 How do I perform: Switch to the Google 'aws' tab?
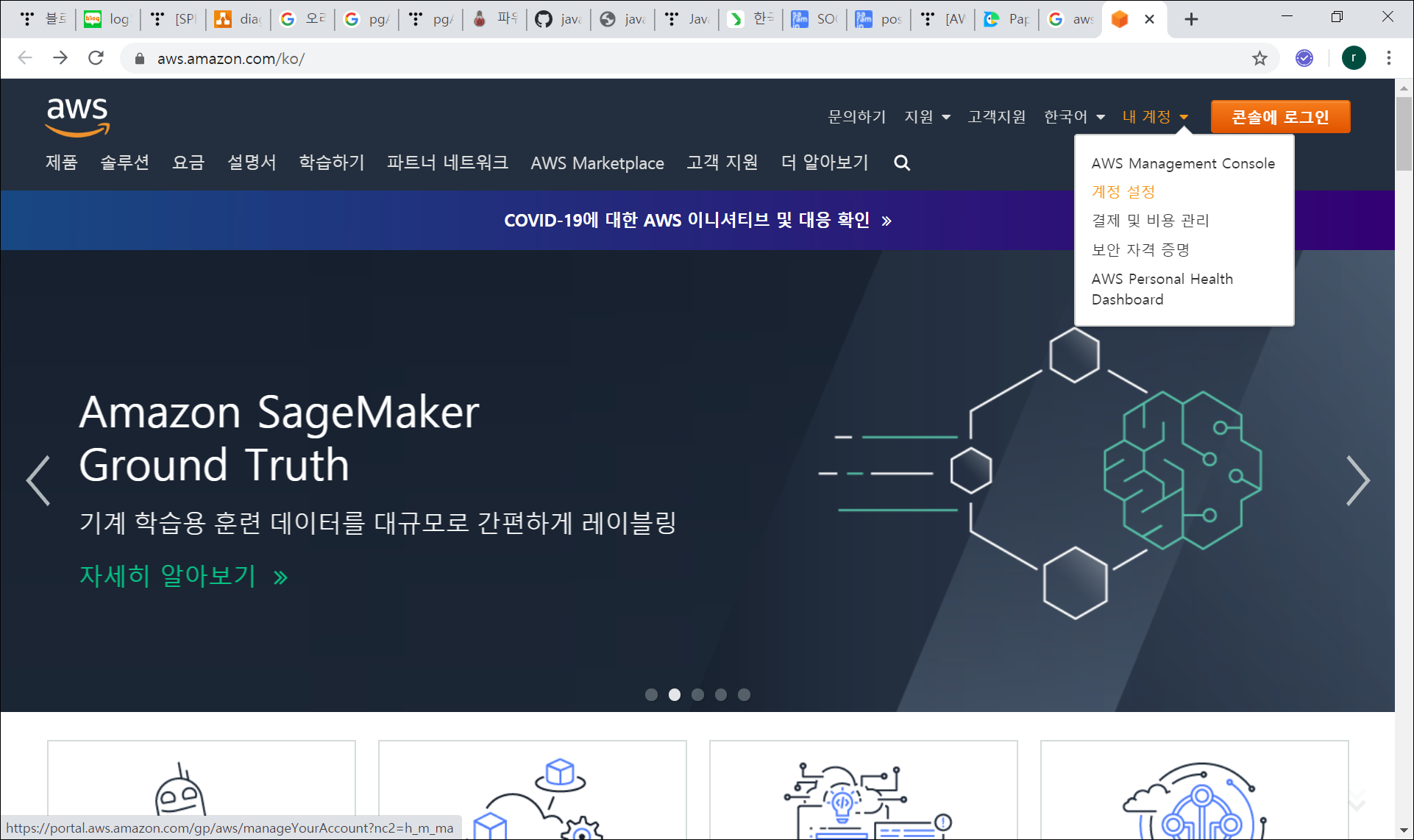click(x=1070, y=19)
